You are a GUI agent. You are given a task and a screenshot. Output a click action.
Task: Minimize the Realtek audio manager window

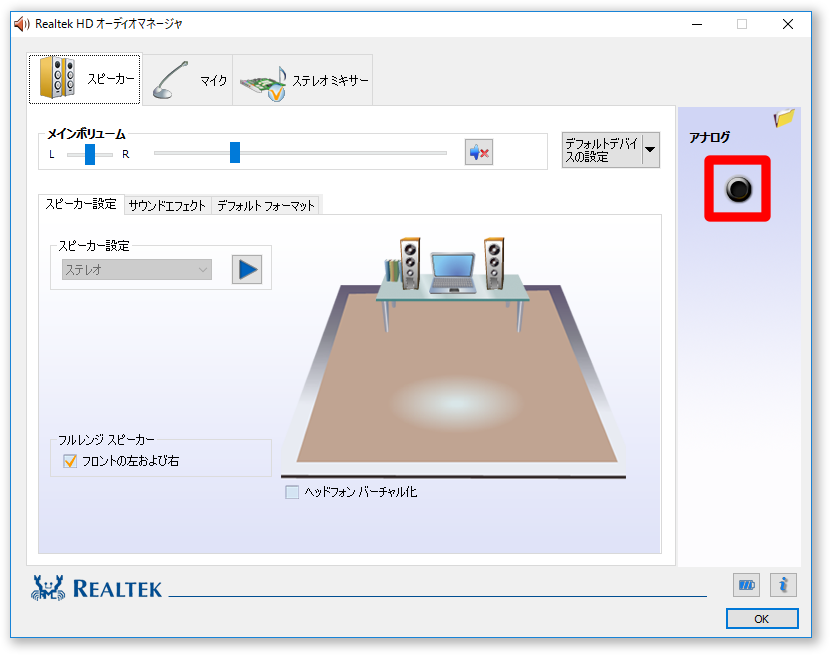coord(697,24)
